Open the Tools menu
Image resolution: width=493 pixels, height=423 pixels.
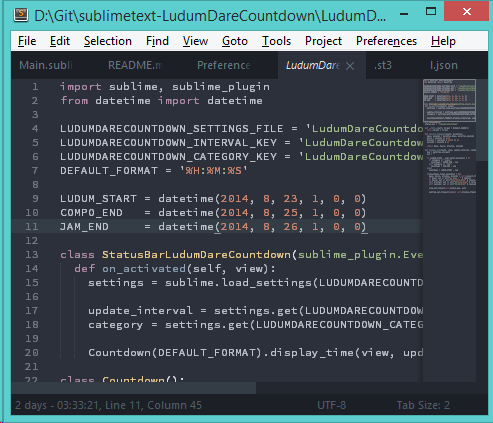[x=276, y=41]
